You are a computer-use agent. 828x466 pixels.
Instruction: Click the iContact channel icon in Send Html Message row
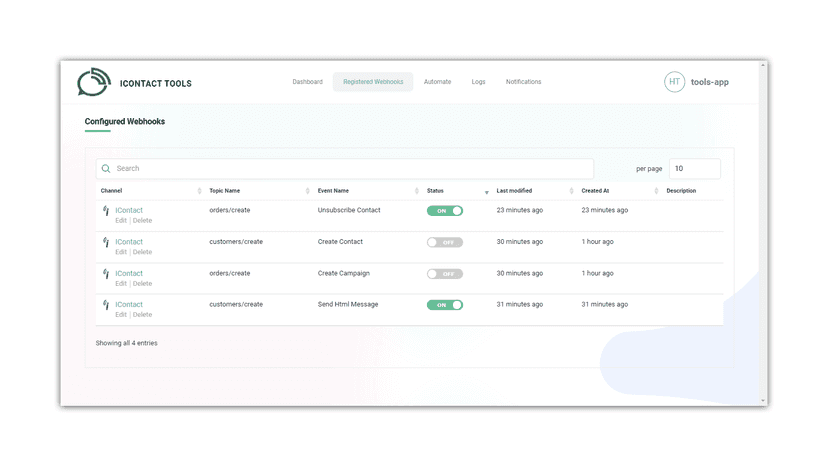click(x=106, y=305)
